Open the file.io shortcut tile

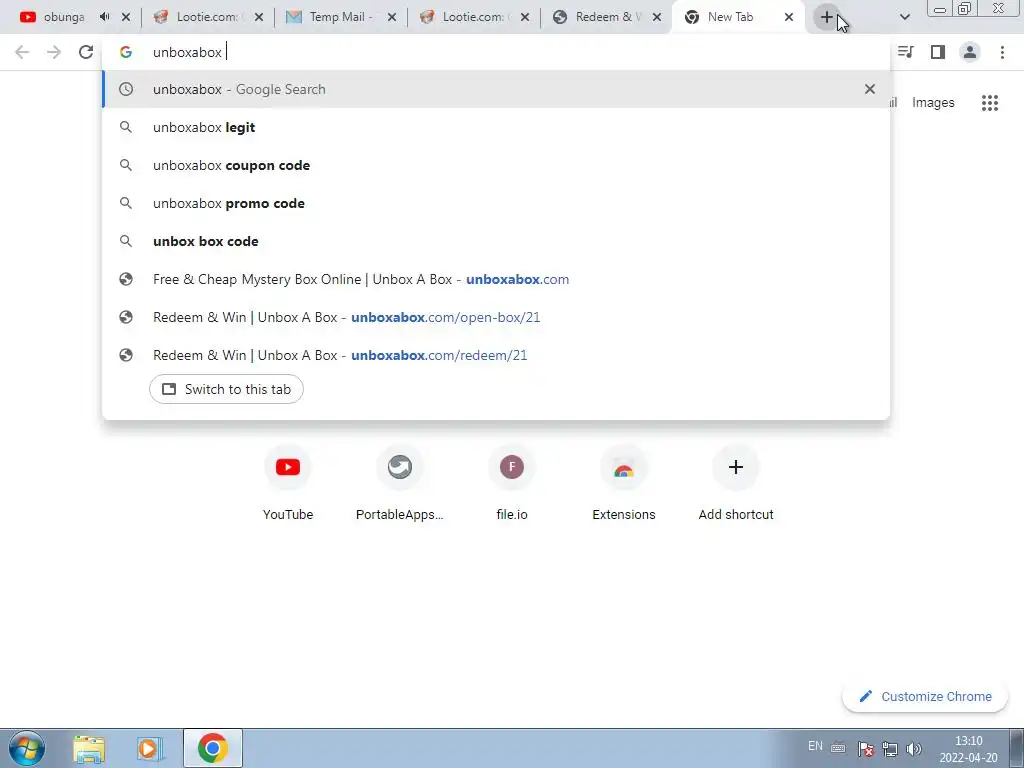tap(512, 483)
